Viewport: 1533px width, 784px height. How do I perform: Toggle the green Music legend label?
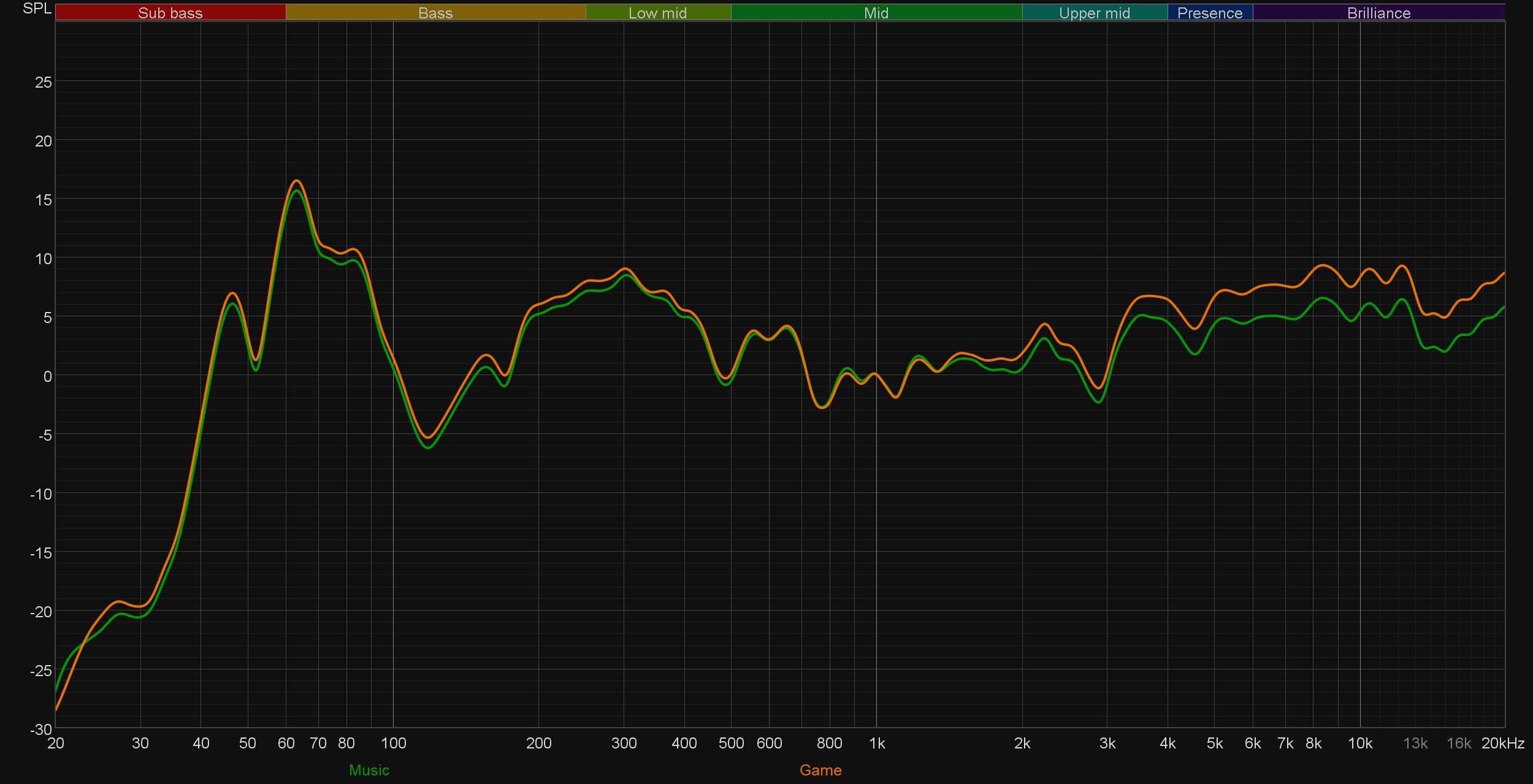coord(369,770)
